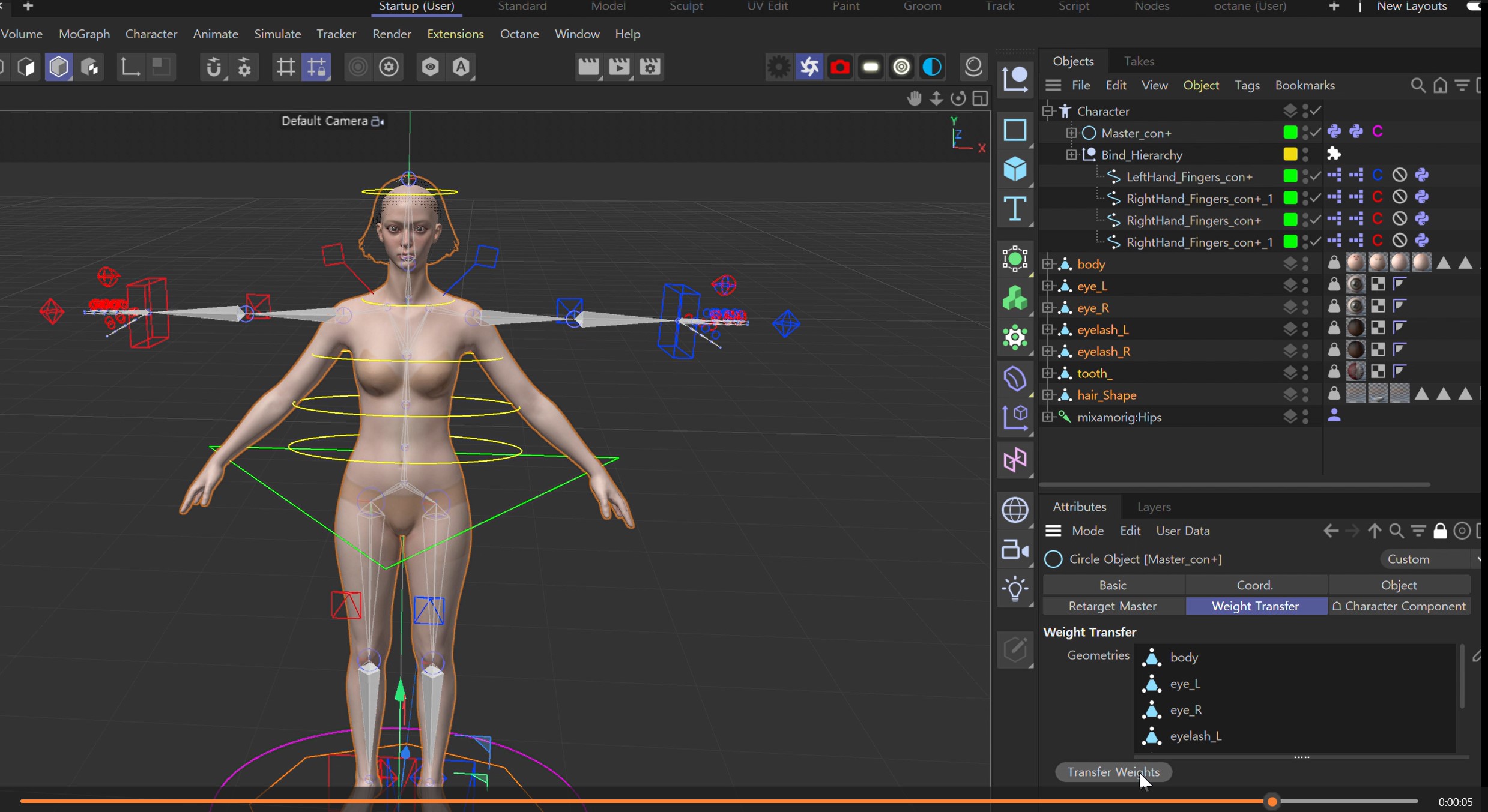Click the New Layouts button
1488x812 pixels.
click(x=1411, y=7)
